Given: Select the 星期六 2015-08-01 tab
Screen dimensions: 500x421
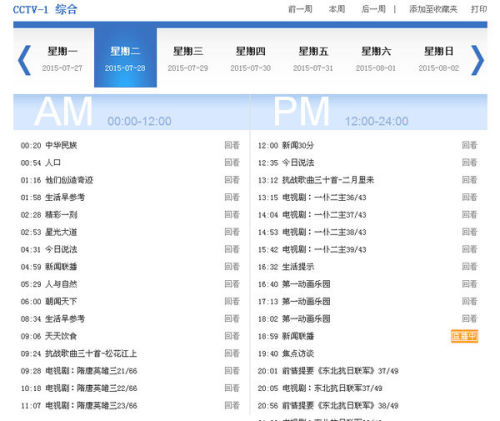Looking at the screenshot, I should (376, 58).
